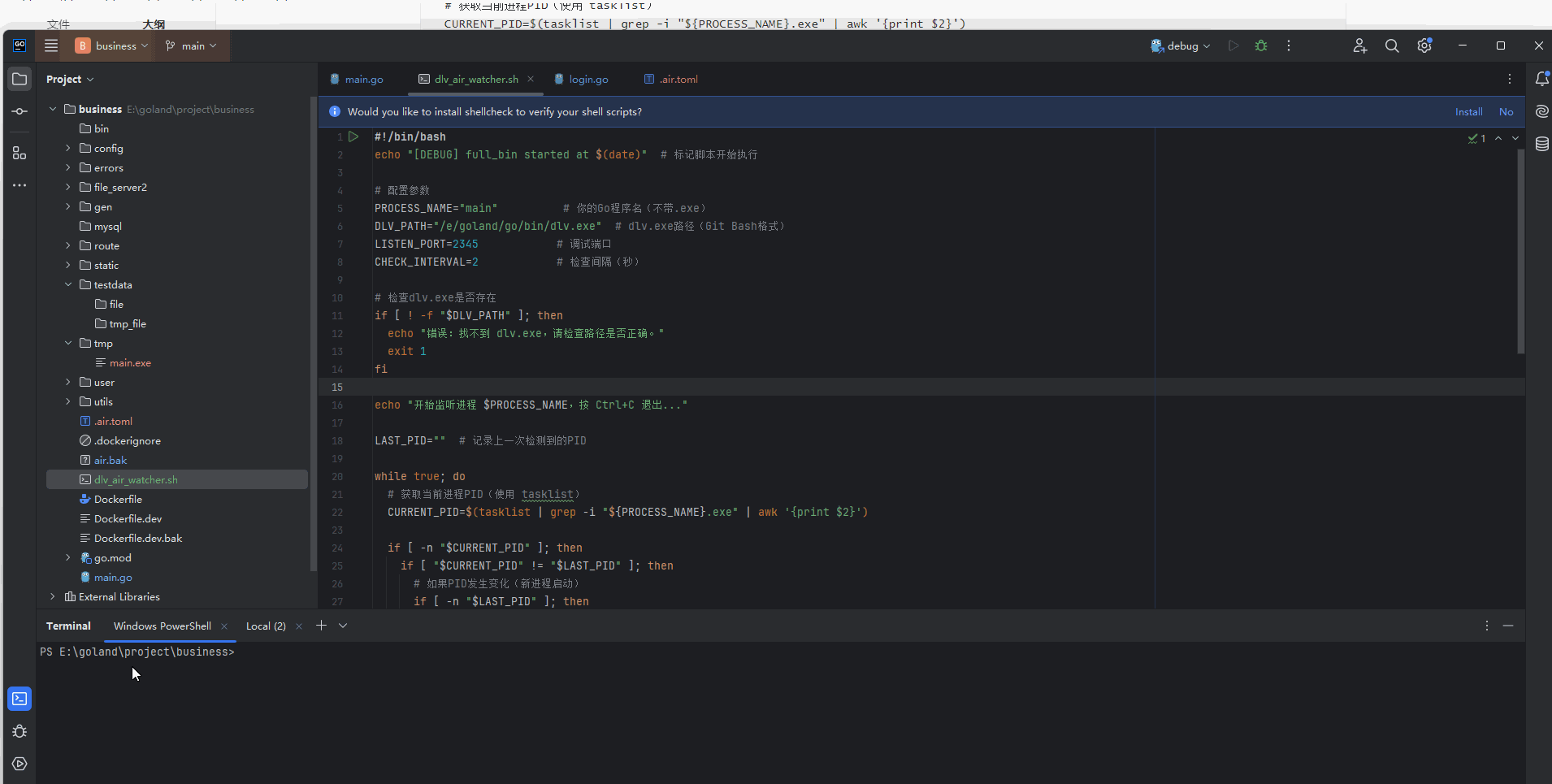
Task: Place caret on empty line 15
Action: pyautogui.click(x=921, y=387)
